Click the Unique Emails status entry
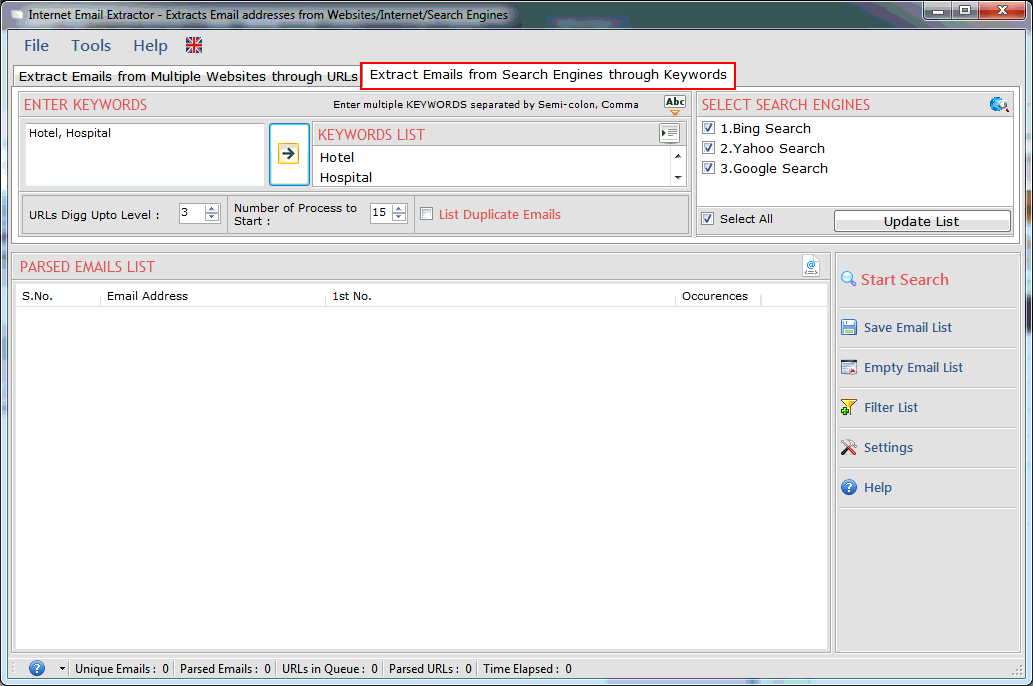This screenshot has height=686, width=1033. [x=122, y=669]
